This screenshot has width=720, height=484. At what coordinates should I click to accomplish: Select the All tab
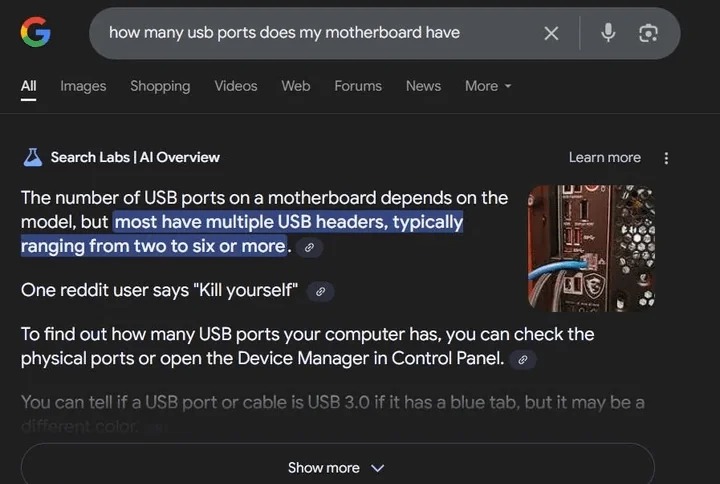[28, 86]
